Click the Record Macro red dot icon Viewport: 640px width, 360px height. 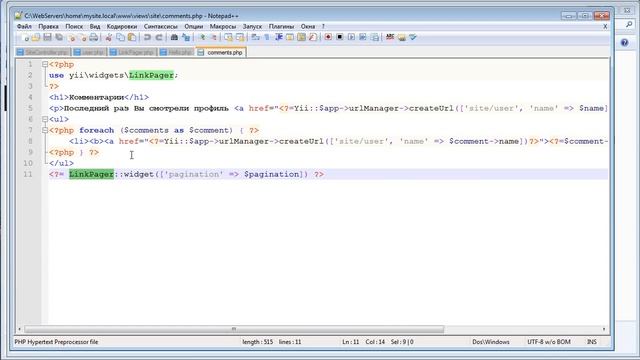(x=328, y=38)
